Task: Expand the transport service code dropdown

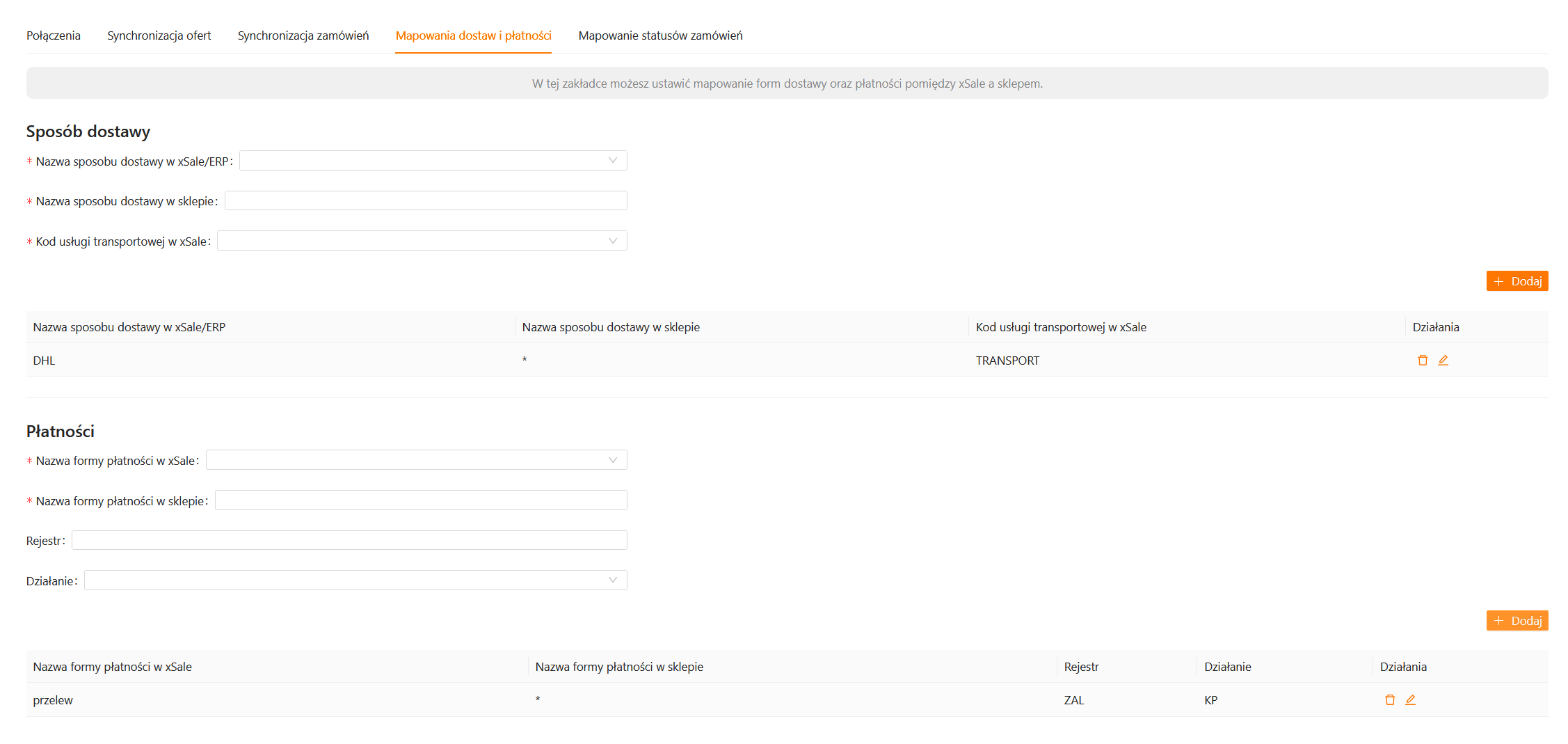Action: [422, 241]
